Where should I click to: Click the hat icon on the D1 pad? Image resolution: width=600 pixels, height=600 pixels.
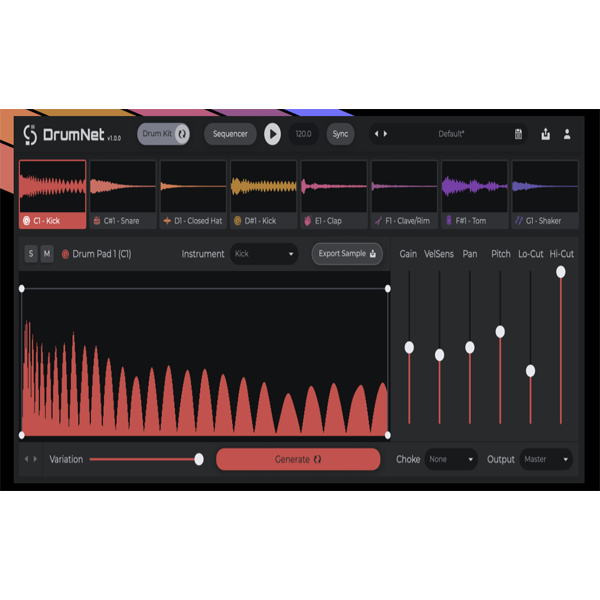(167, 221)
